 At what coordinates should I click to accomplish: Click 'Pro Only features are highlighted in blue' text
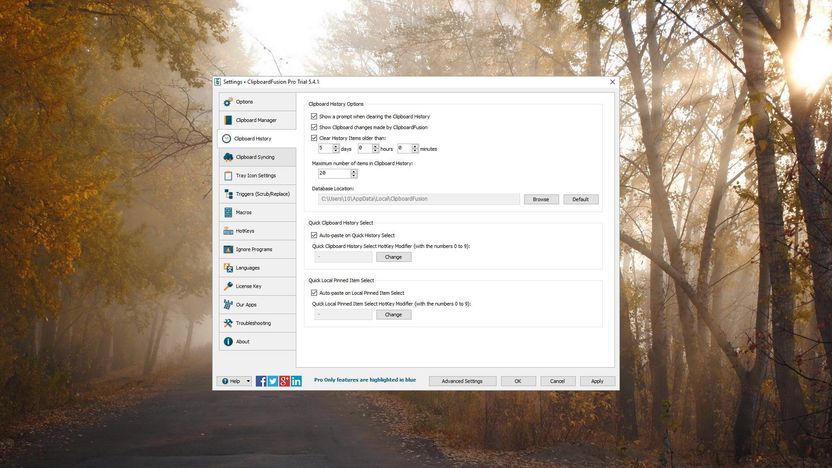[x=365, y=380]
